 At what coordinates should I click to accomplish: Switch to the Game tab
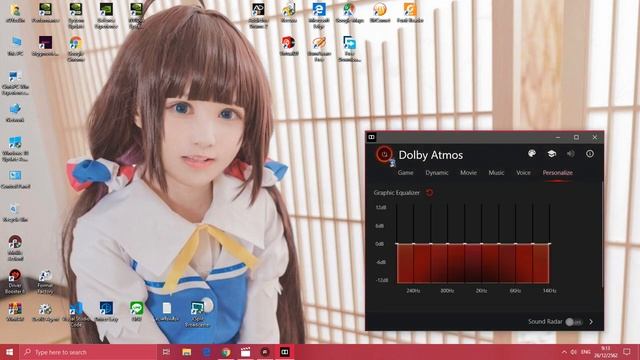(405, 173)
